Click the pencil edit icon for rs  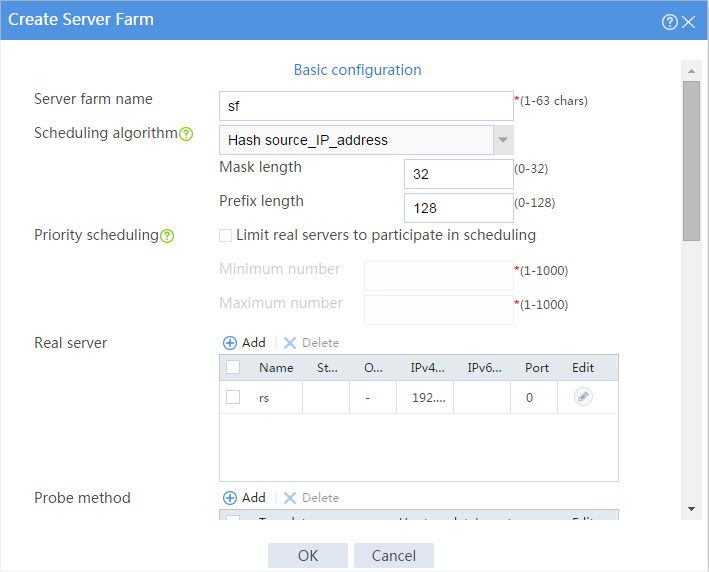click(583, 397)
